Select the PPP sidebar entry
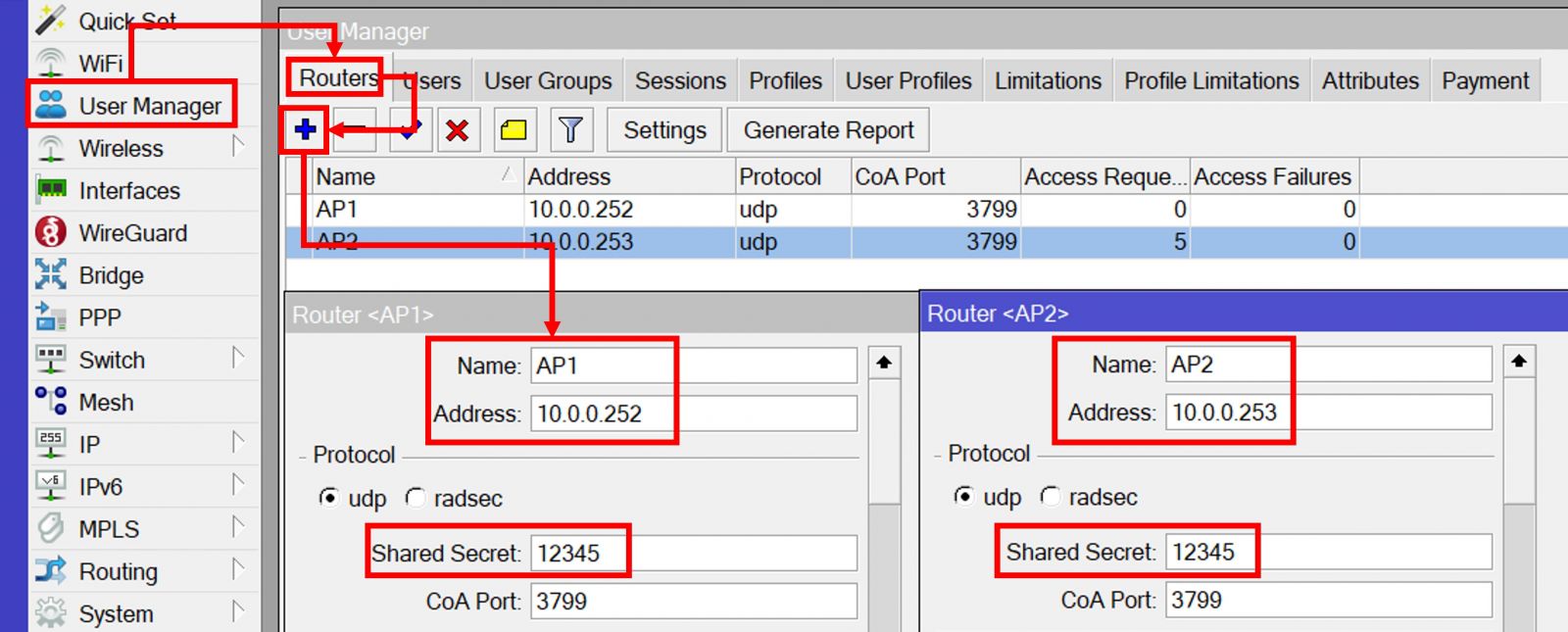Screen dimensions: 1568x632 (100, 317)
